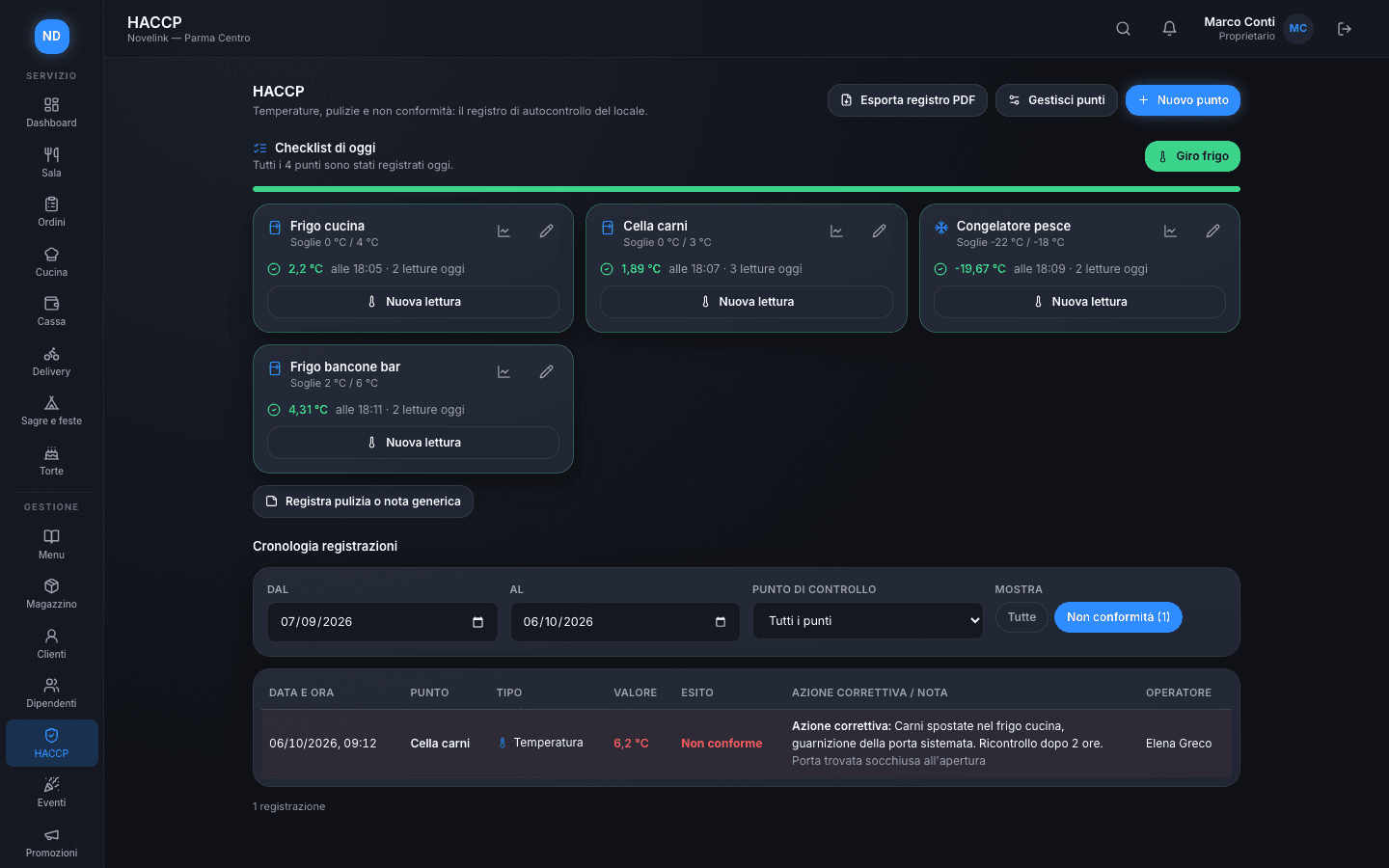Open the search icon in the header
1389x868 pixels.
click(1123, 29)
